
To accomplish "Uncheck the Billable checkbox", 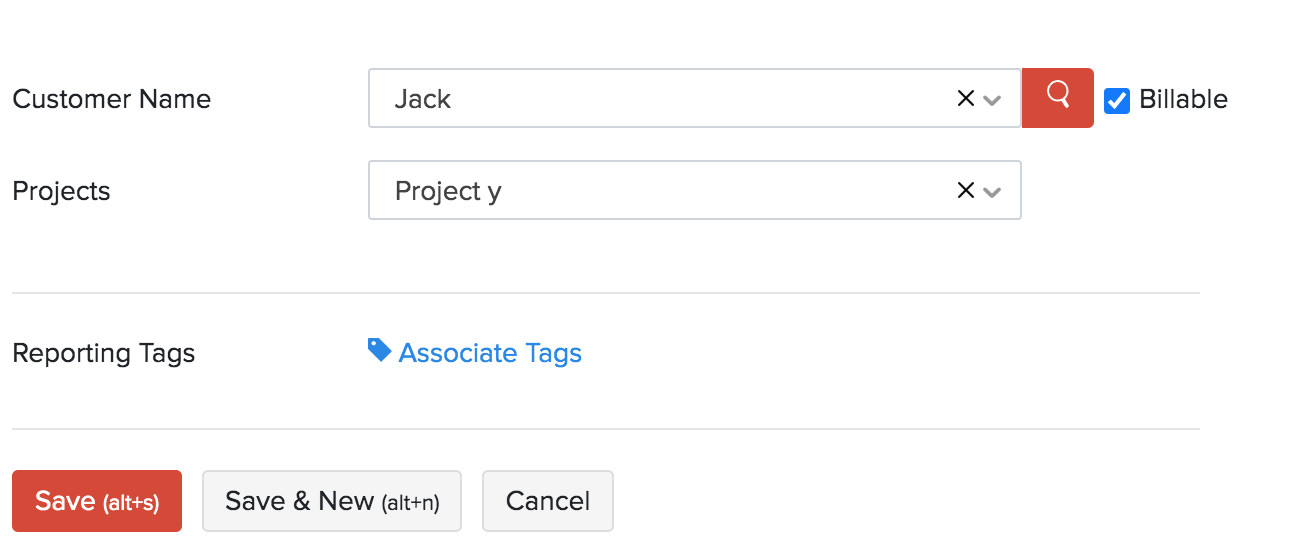I will [x=1117, y=100].
